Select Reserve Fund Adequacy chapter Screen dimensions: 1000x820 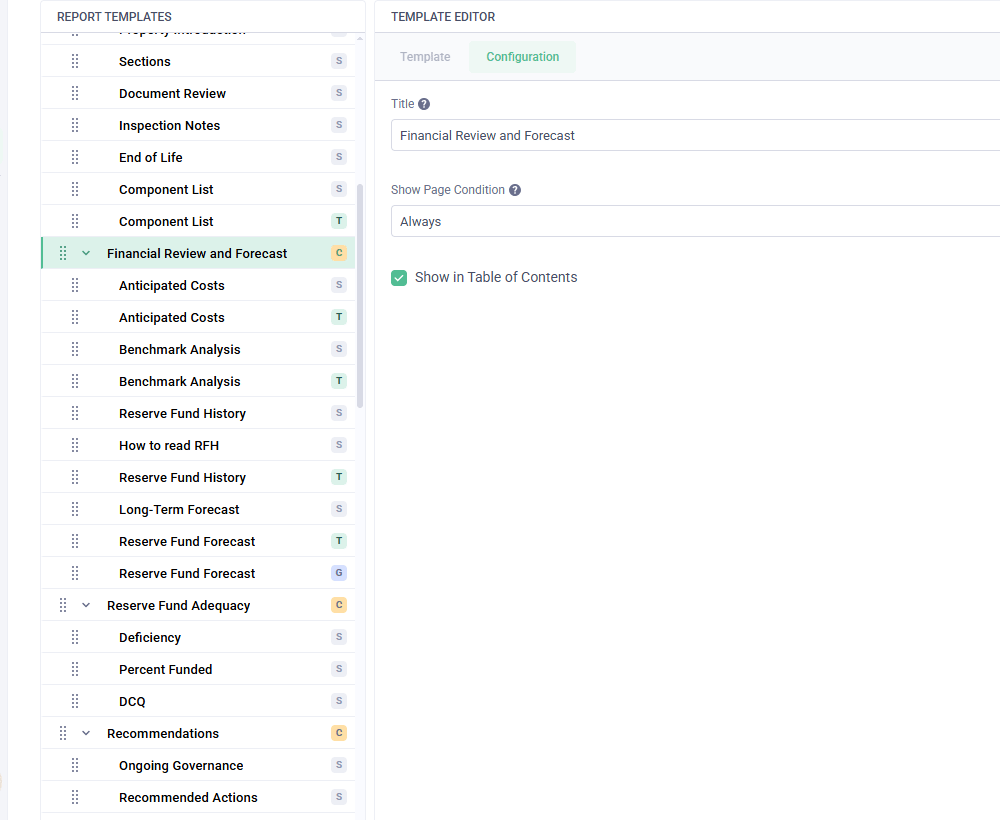tap(198, 605)
